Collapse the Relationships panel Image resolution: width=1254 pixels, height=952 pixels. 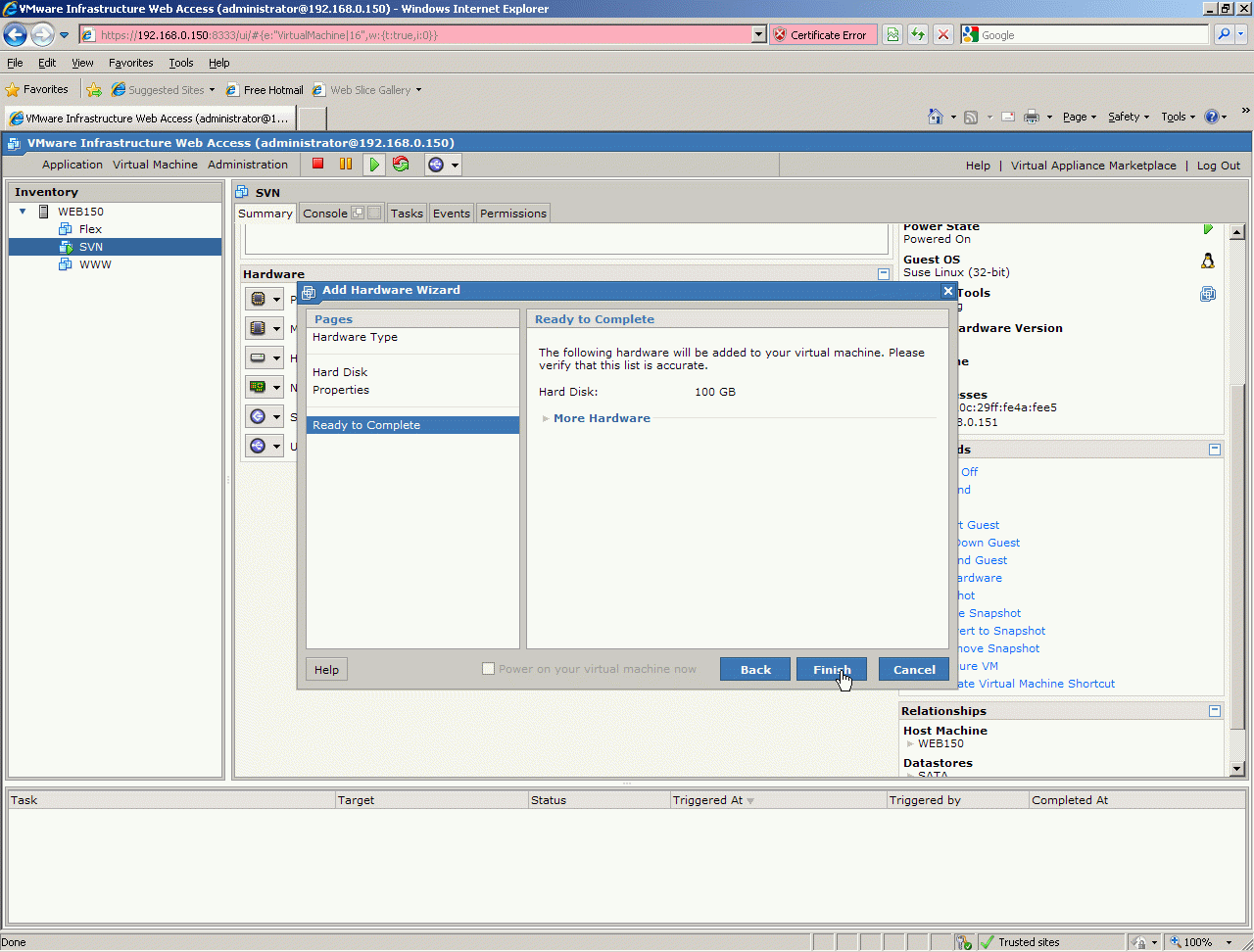[1215, 711]
